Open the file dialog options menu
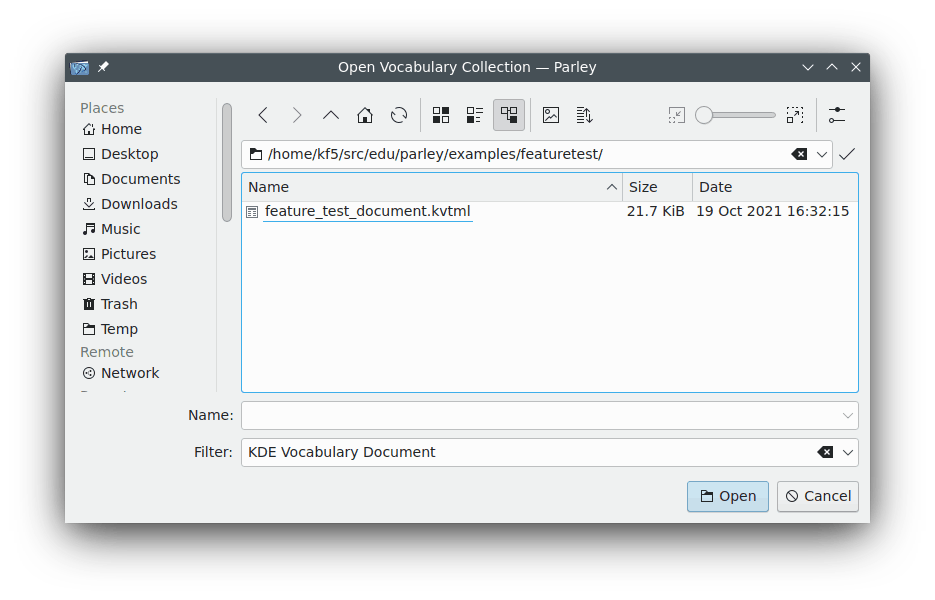 [x=837, y=115]
